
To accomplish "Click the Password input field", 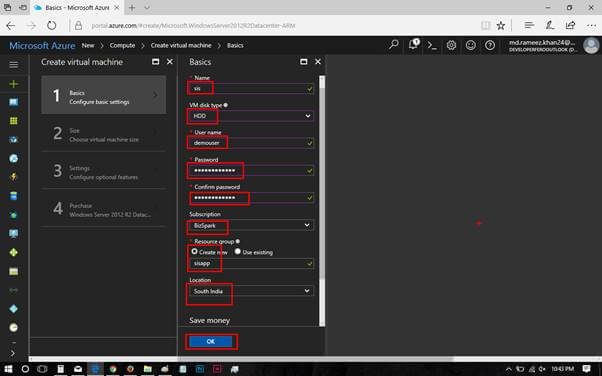I will [x=251, y=171].
